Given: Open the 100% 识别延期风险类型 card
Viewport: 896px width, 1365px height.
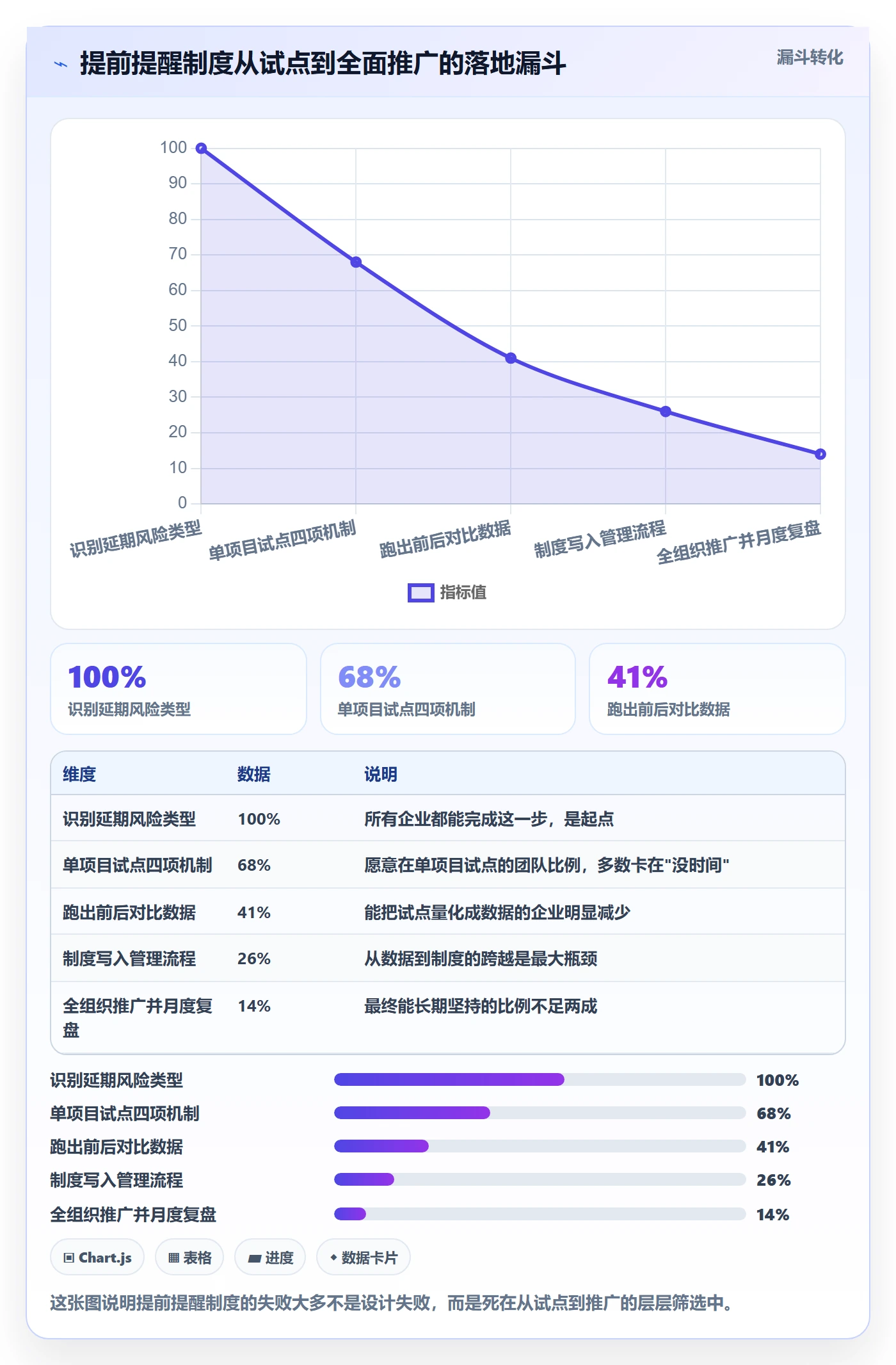Looking at the screenshot, I should point(179,689).
